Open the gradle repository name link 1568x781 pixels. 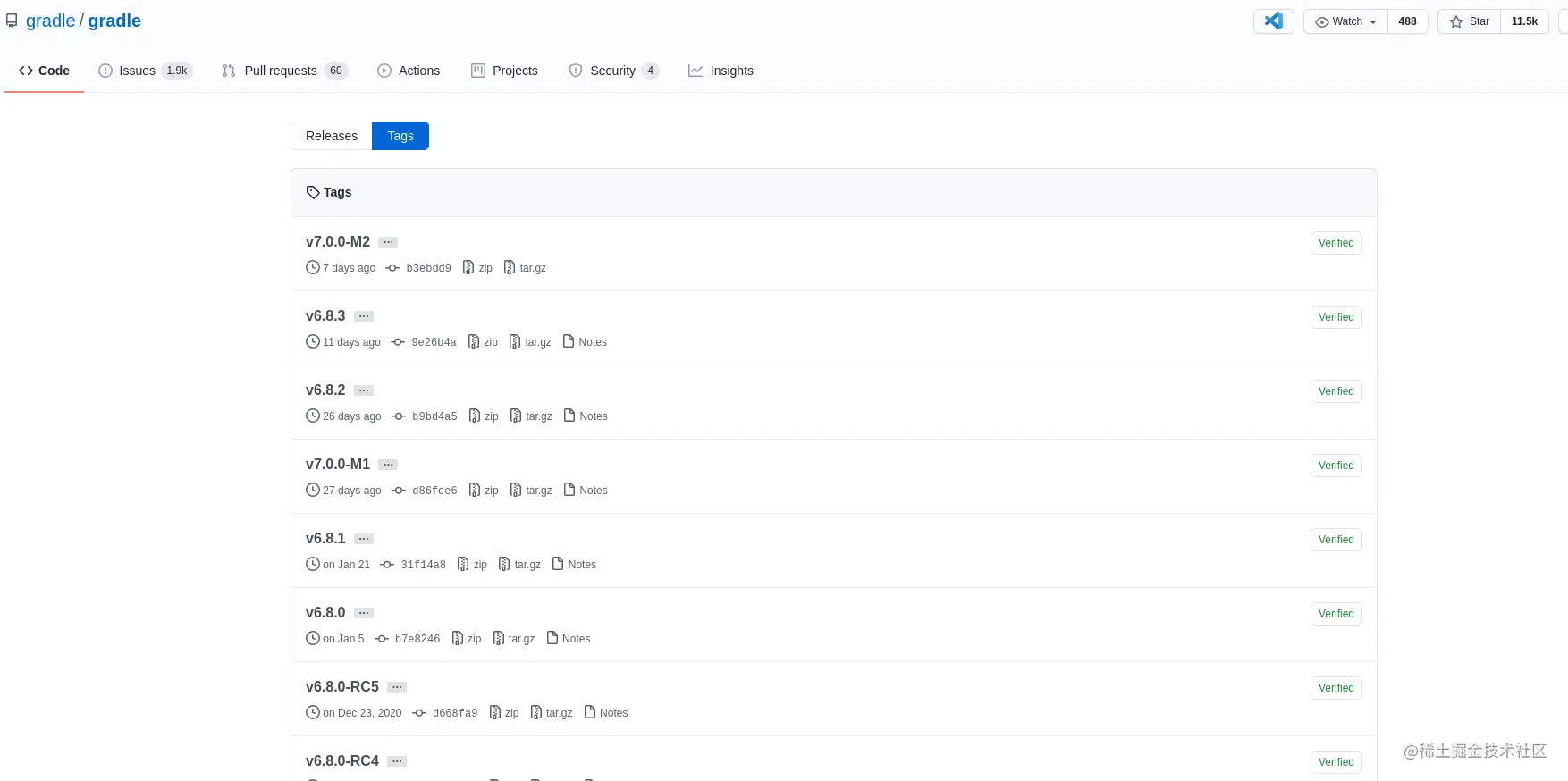coord(114,21)
